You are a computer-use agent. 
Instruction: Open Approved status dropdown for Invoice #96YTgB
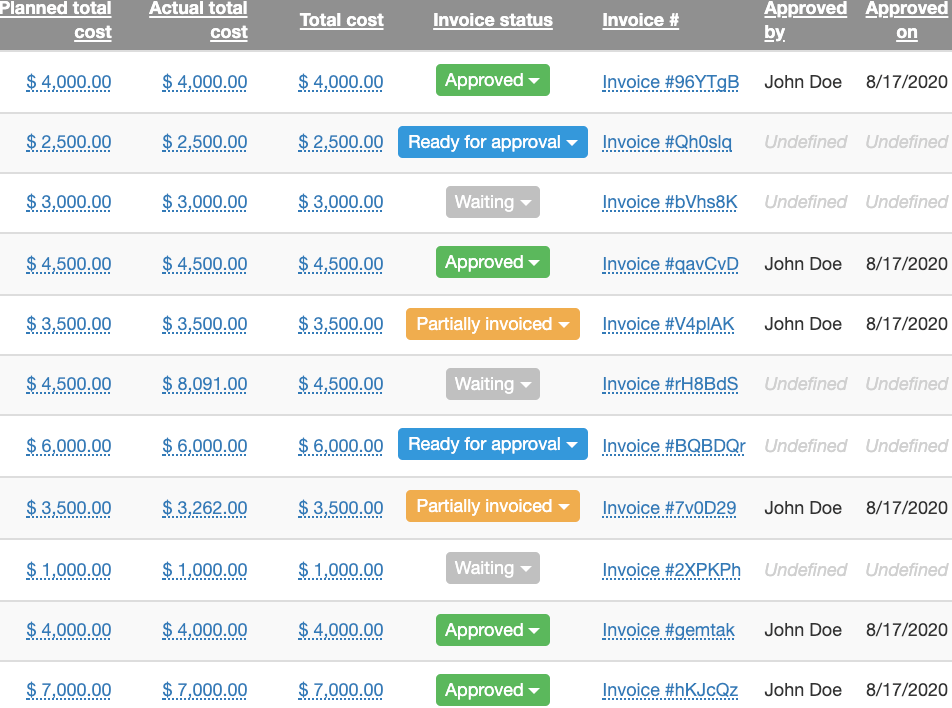click(493, 81)
